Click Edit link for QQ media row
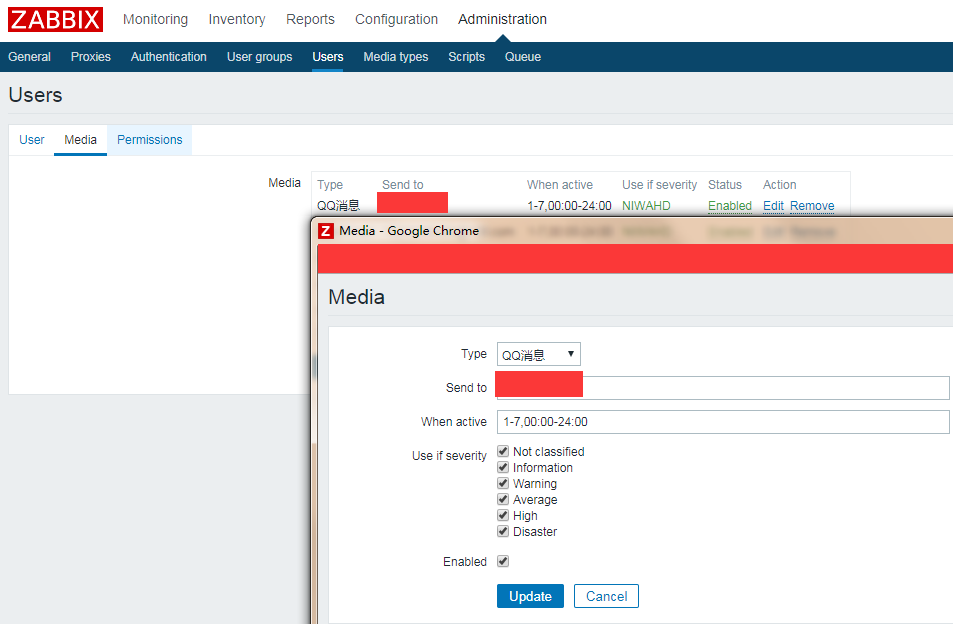 [773, 206]
